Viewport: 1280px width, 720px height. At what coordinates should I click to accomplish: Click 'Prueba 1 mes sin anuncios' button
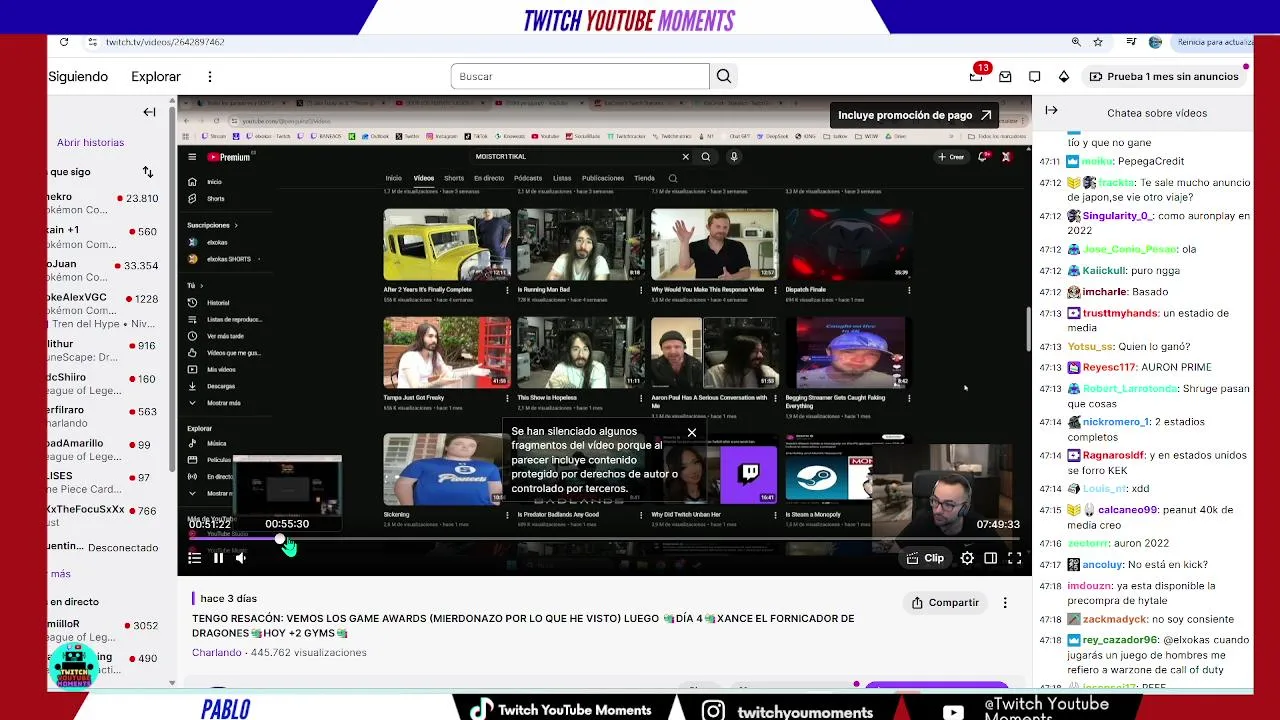[x=1164, y=76]
